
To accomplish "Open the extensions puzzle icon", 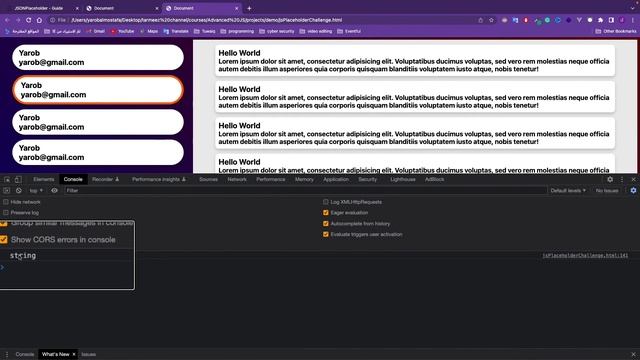I will [600, 20].
